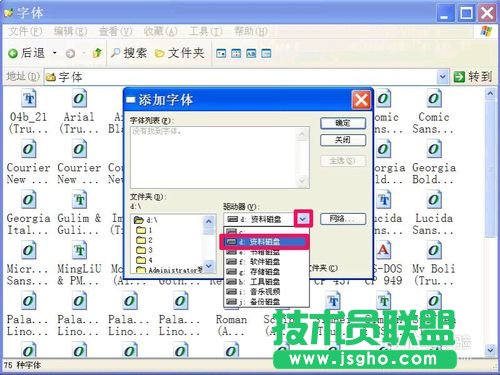Close the 添加字体 dialog with red X
The height and width of the screenshot is (375, 500).
361,100
